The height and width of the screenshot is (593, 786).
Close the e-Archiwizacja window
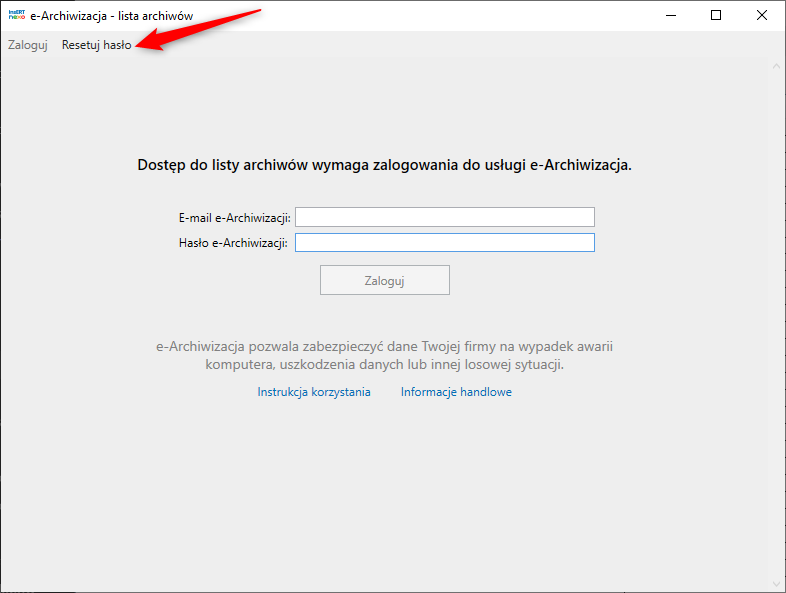tap(761, 16)
